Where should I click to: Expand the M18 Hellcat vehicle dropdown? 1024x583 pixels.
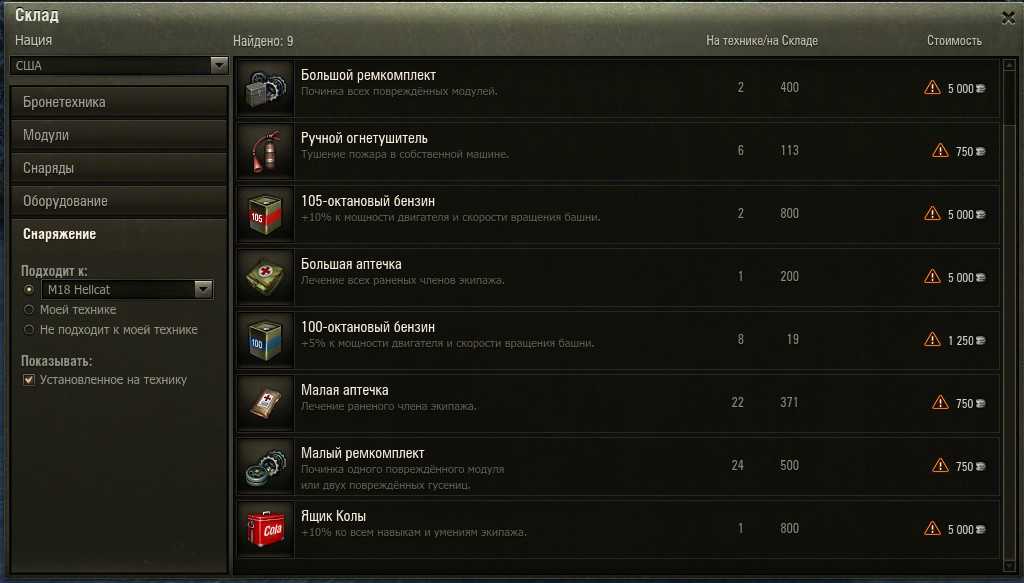pyautogui.click(x=127, y=289)
